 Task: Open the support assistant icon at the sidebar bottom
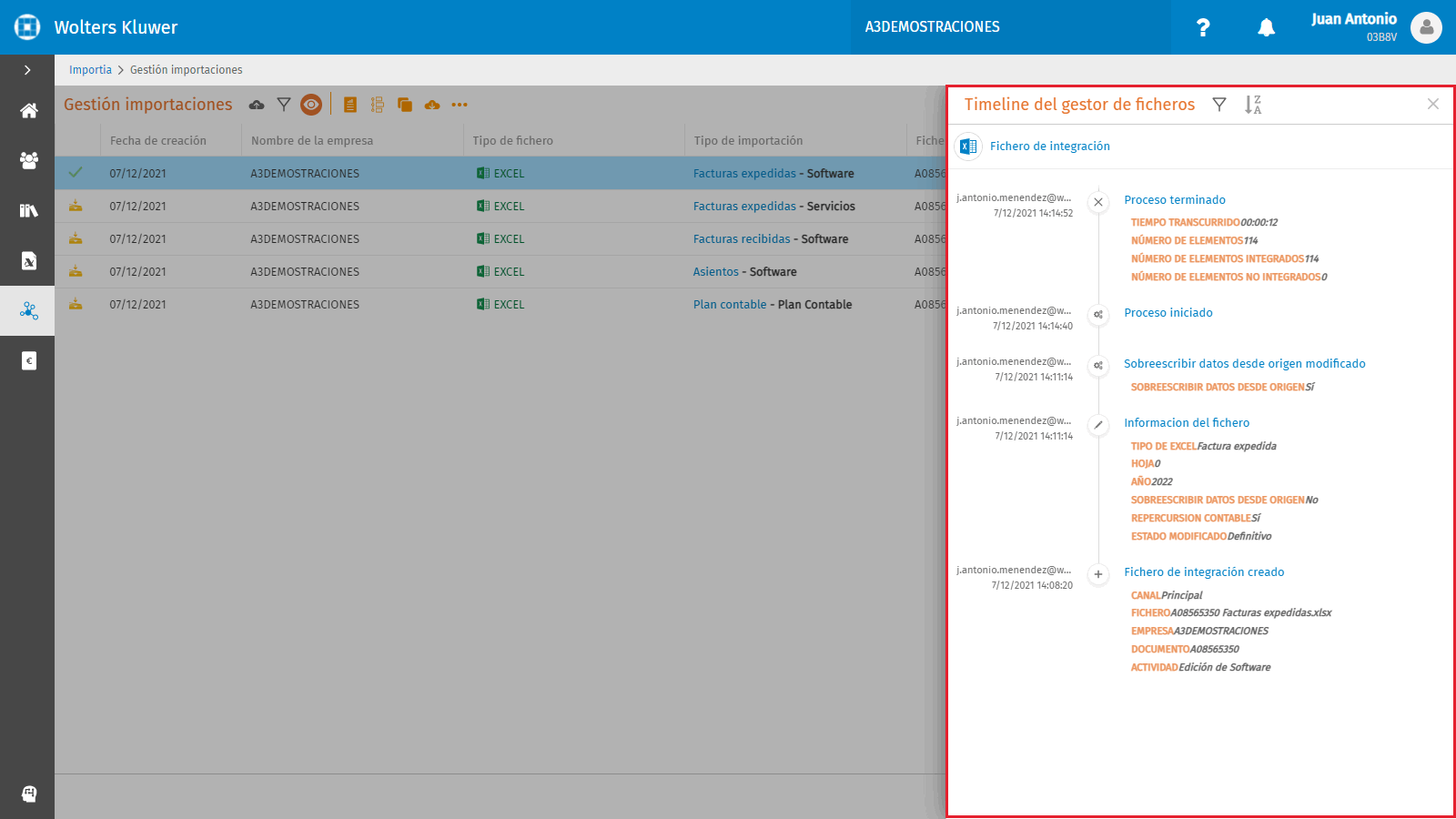tap(28, 794)
